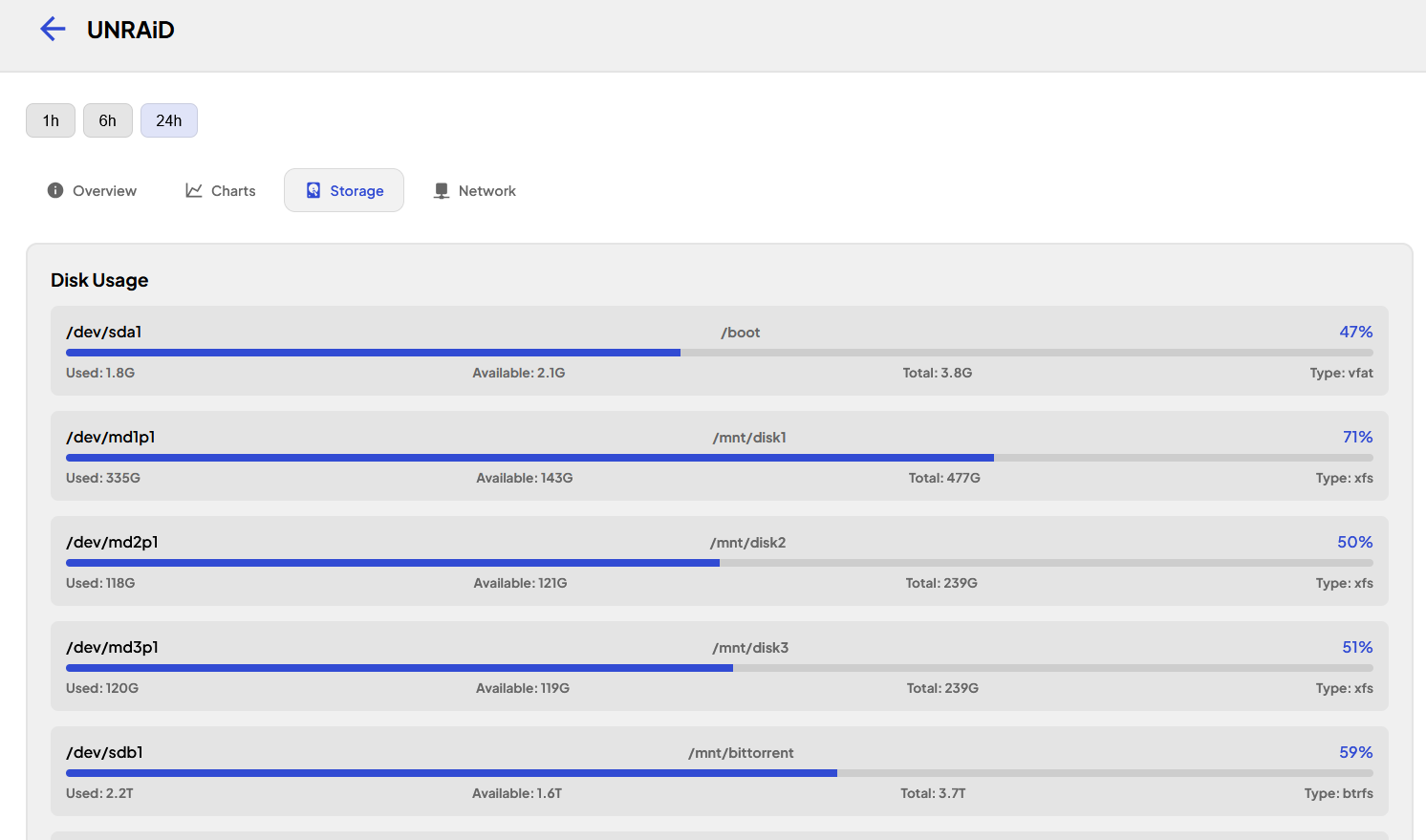The image size is (1426, 840).
Task: Click the /dev/md2p1 usage bar
Action: pos(720,563)
